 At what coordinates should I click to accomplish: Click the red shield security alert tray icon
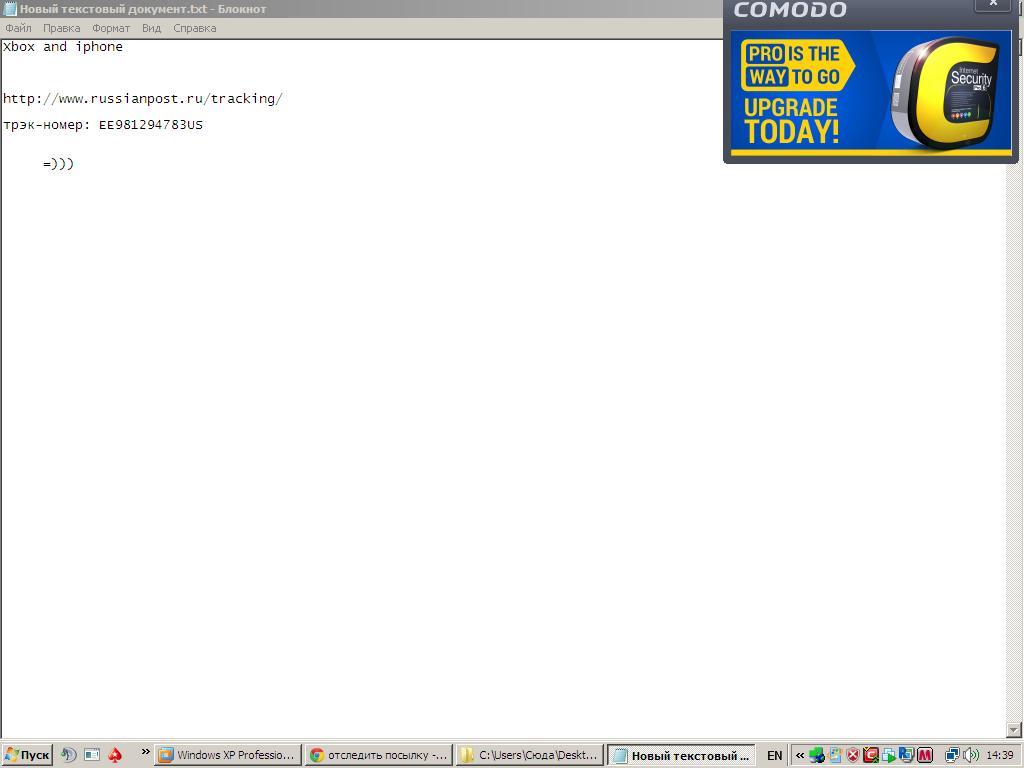(x=853, y=755)
